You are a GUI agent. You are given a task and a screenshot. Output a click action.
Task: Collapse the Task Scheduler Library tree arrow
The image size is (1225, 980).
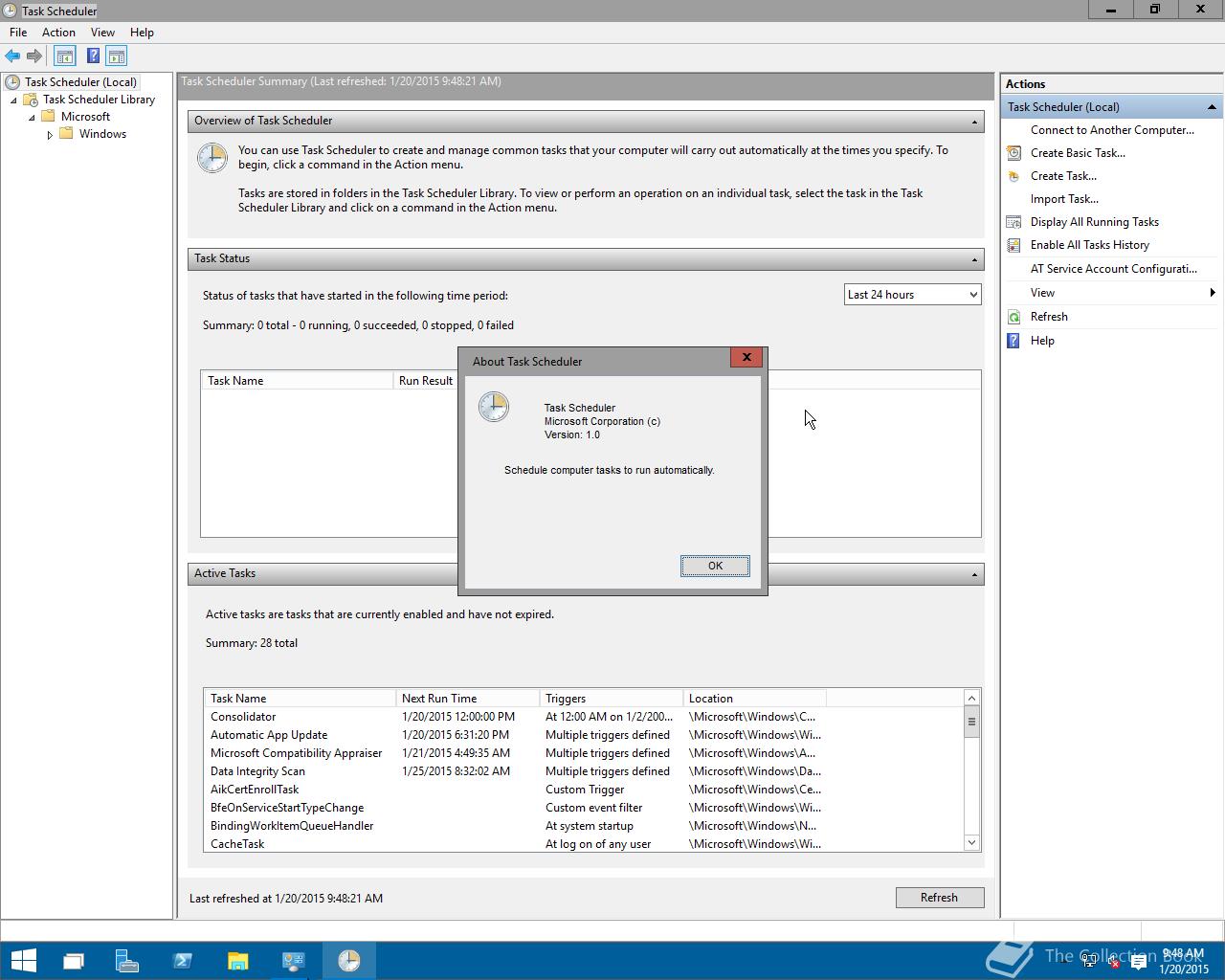tap(13, 100)
